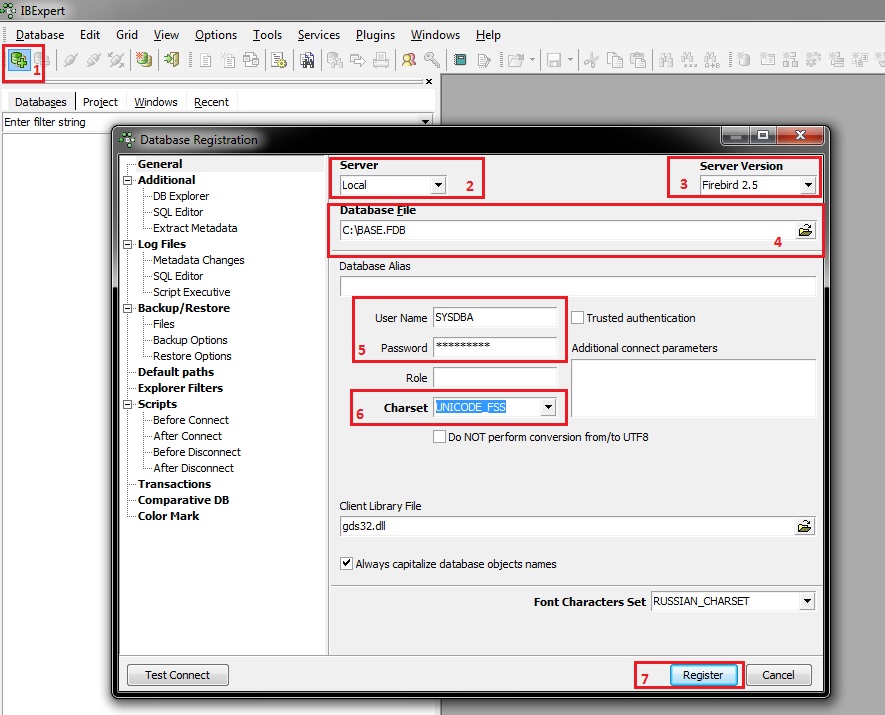
Task: Switch to the Recent tab
Action: coord(211,102)
